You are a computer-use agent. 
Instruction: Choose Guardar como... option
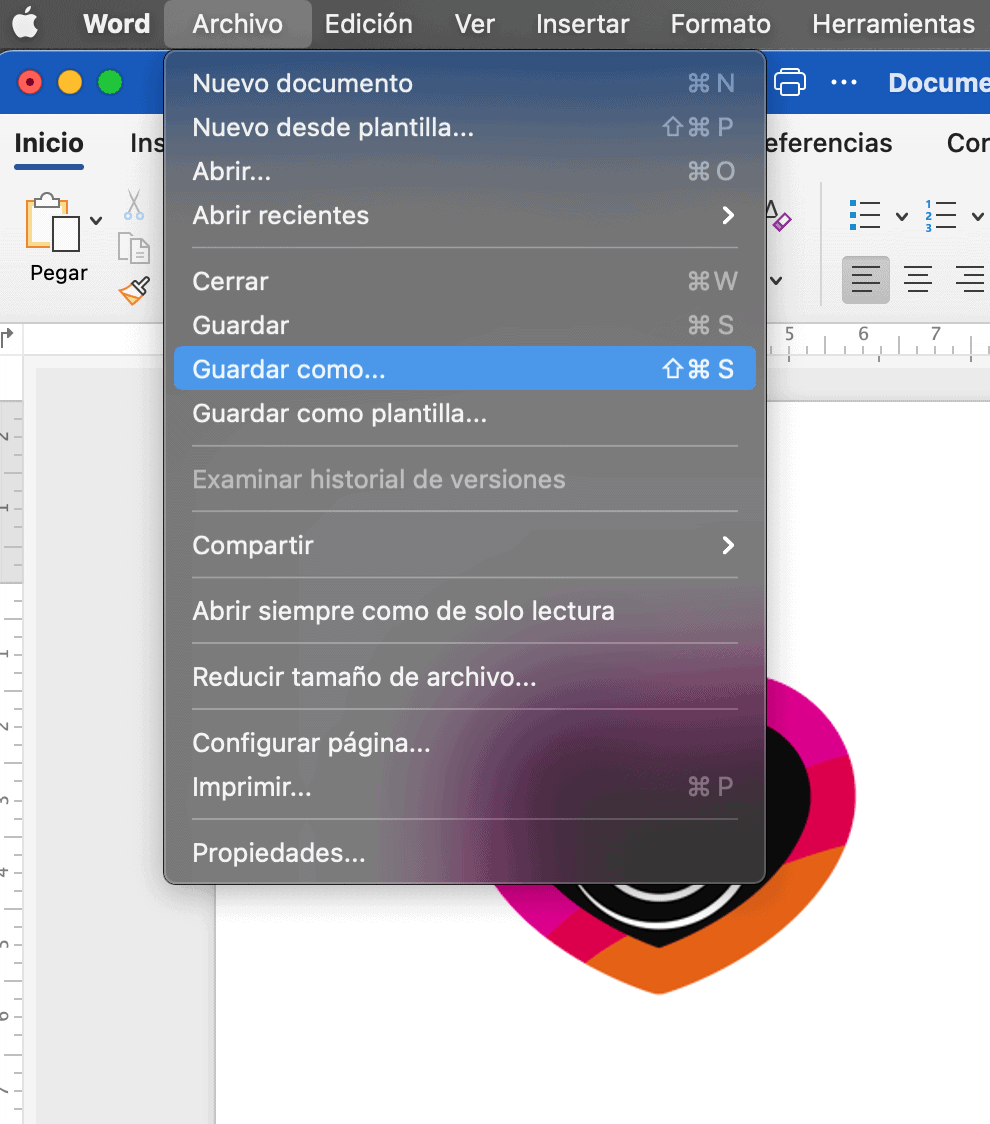(465, 368)
